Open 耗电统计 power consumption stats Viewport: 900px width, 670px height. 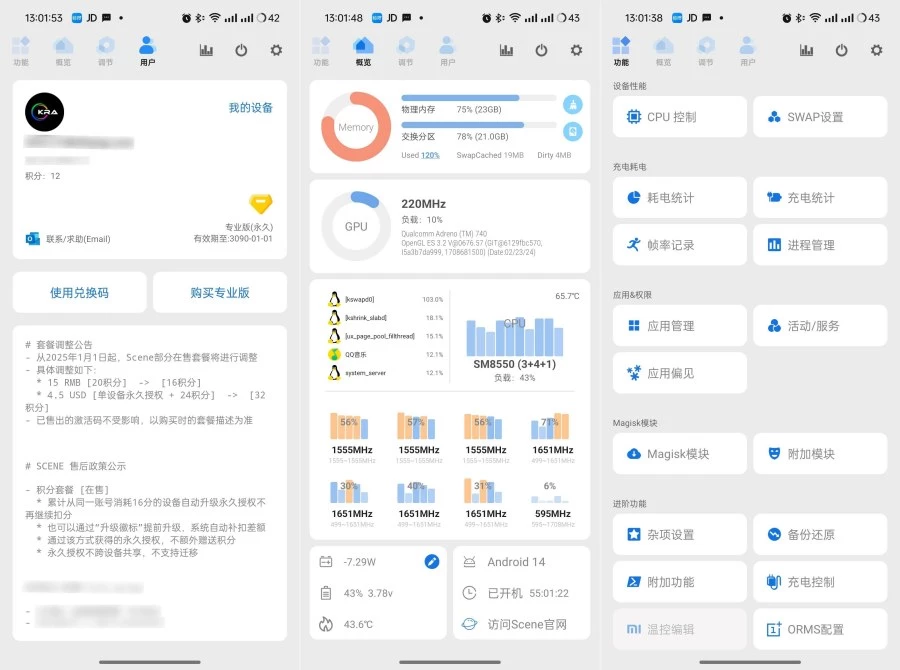click(x=679, y=197)
